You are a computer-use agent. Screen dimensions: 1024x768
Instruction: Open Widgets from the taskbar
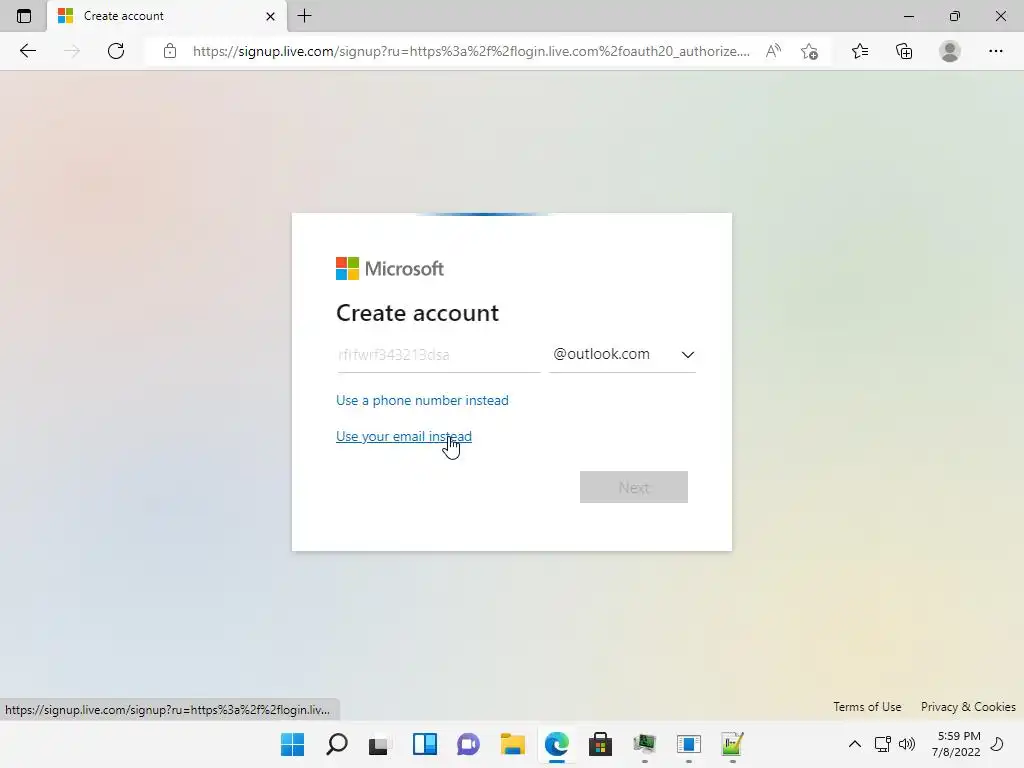click(x=424, y=744)
